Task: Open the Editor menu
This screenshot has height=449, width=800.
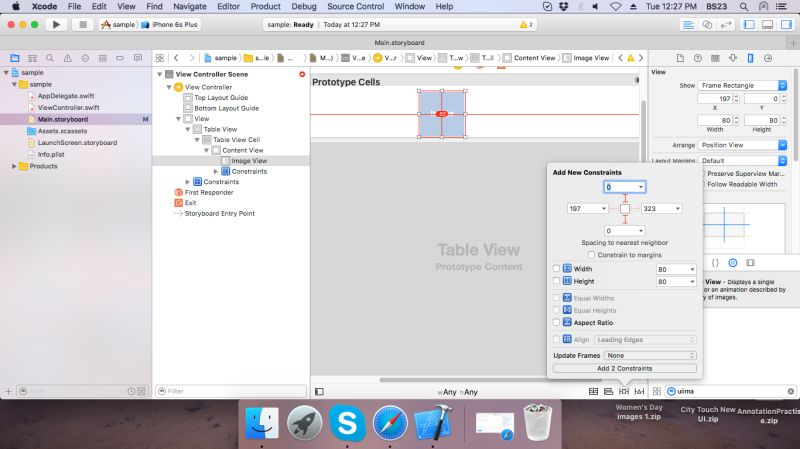Action: click(229, 7)
